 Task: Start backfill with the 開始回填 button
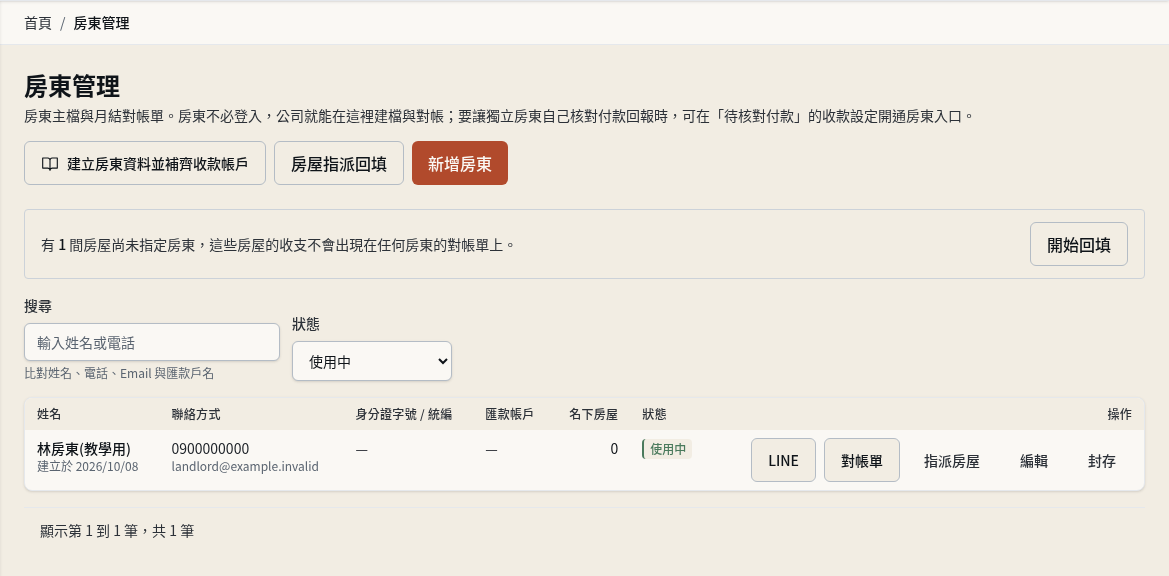1079,244
